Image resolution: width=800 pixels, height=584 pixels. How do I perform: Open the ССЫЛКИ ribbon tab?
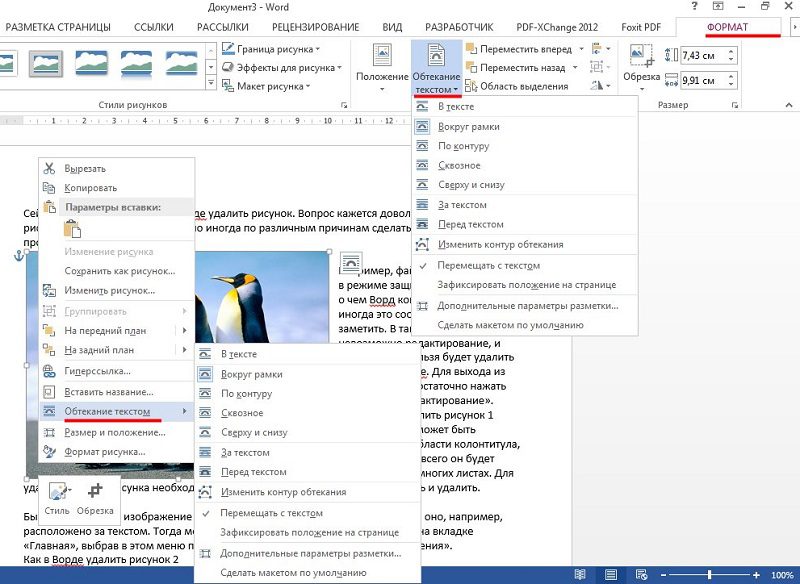tap(154, 27)
